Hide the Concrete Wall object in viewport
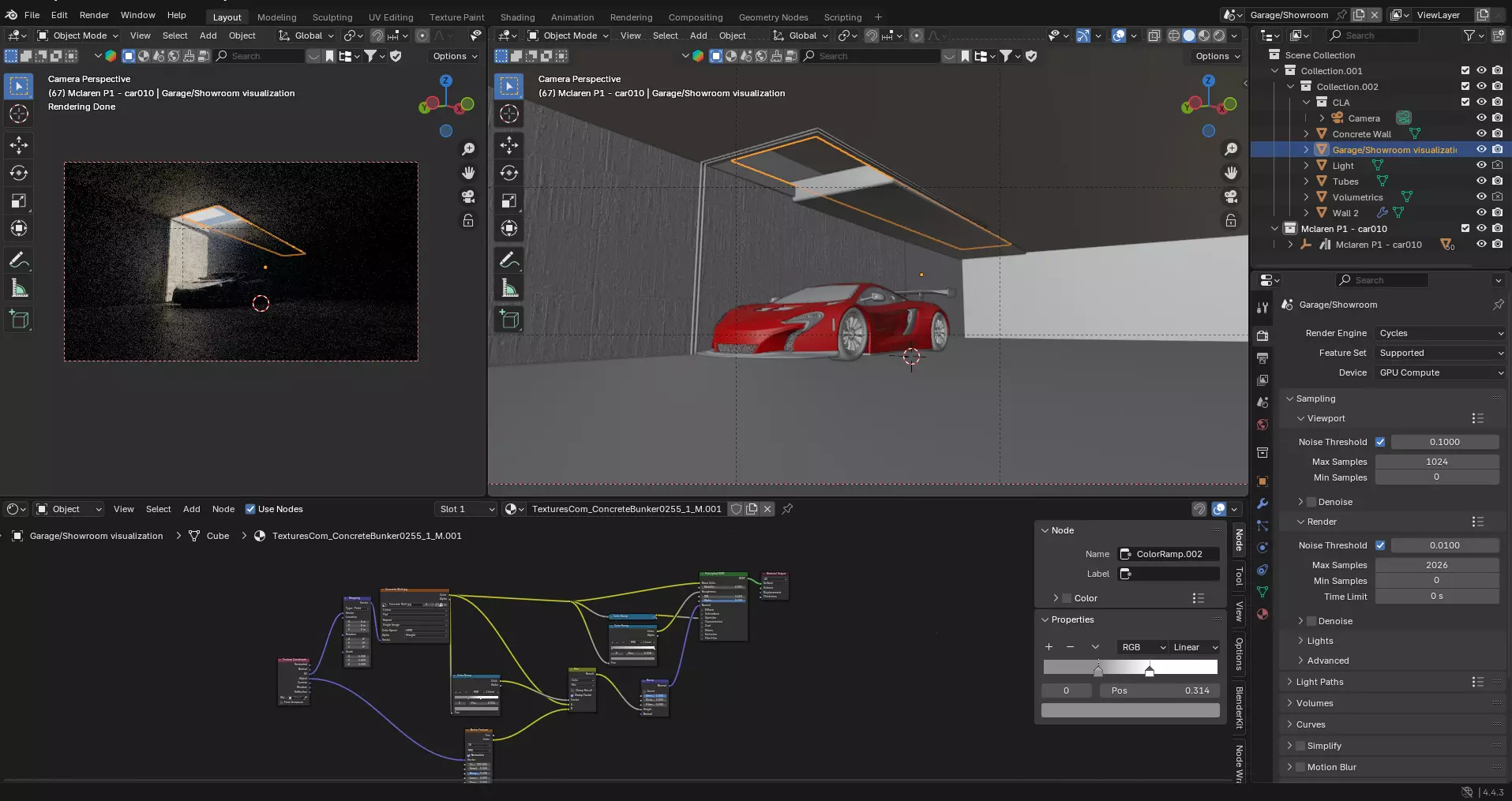This screenshot has width=1512, height=801. click(1481, 133)
